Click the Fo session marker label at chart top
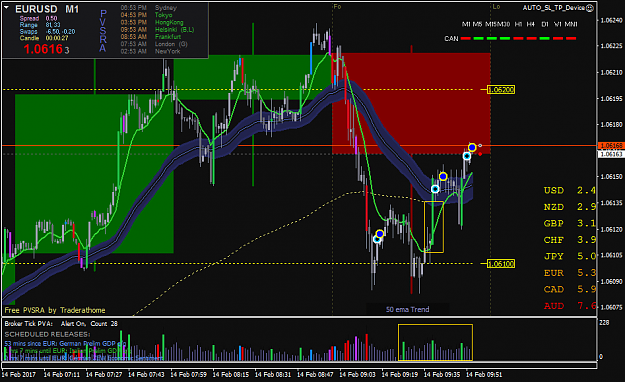 point(337,7)
